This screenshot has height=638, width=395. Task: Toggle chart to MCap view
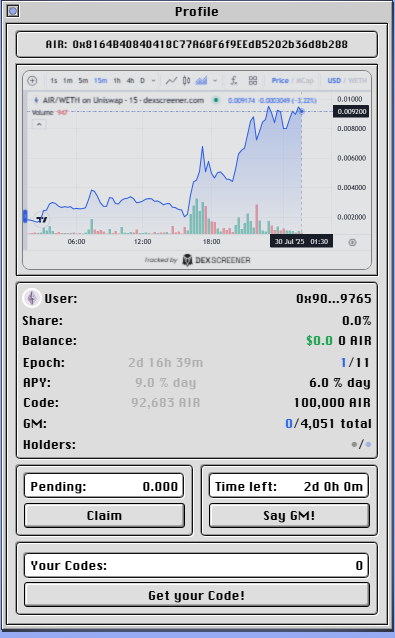tap(305, 81)
